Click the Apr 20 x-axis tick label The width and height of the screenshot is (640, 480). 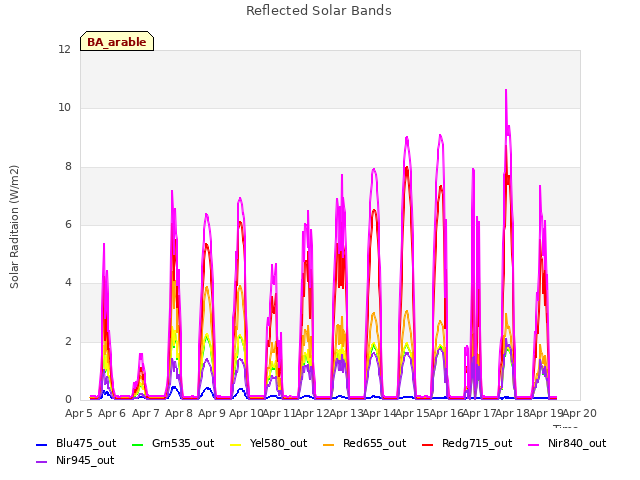pos(580,413)
